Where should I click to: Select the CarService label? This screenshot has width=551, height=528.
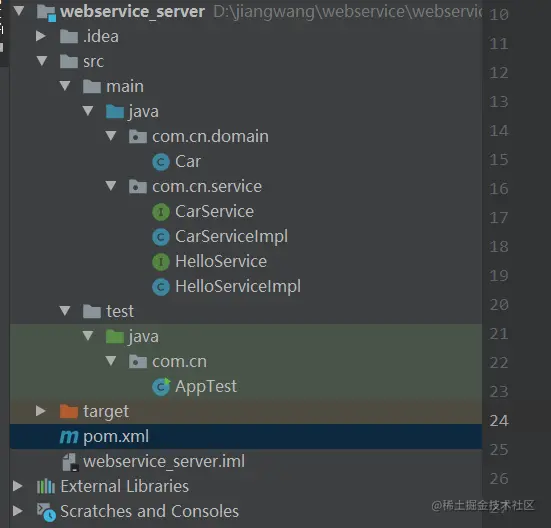pyautogui.click(x=215, y=211)
